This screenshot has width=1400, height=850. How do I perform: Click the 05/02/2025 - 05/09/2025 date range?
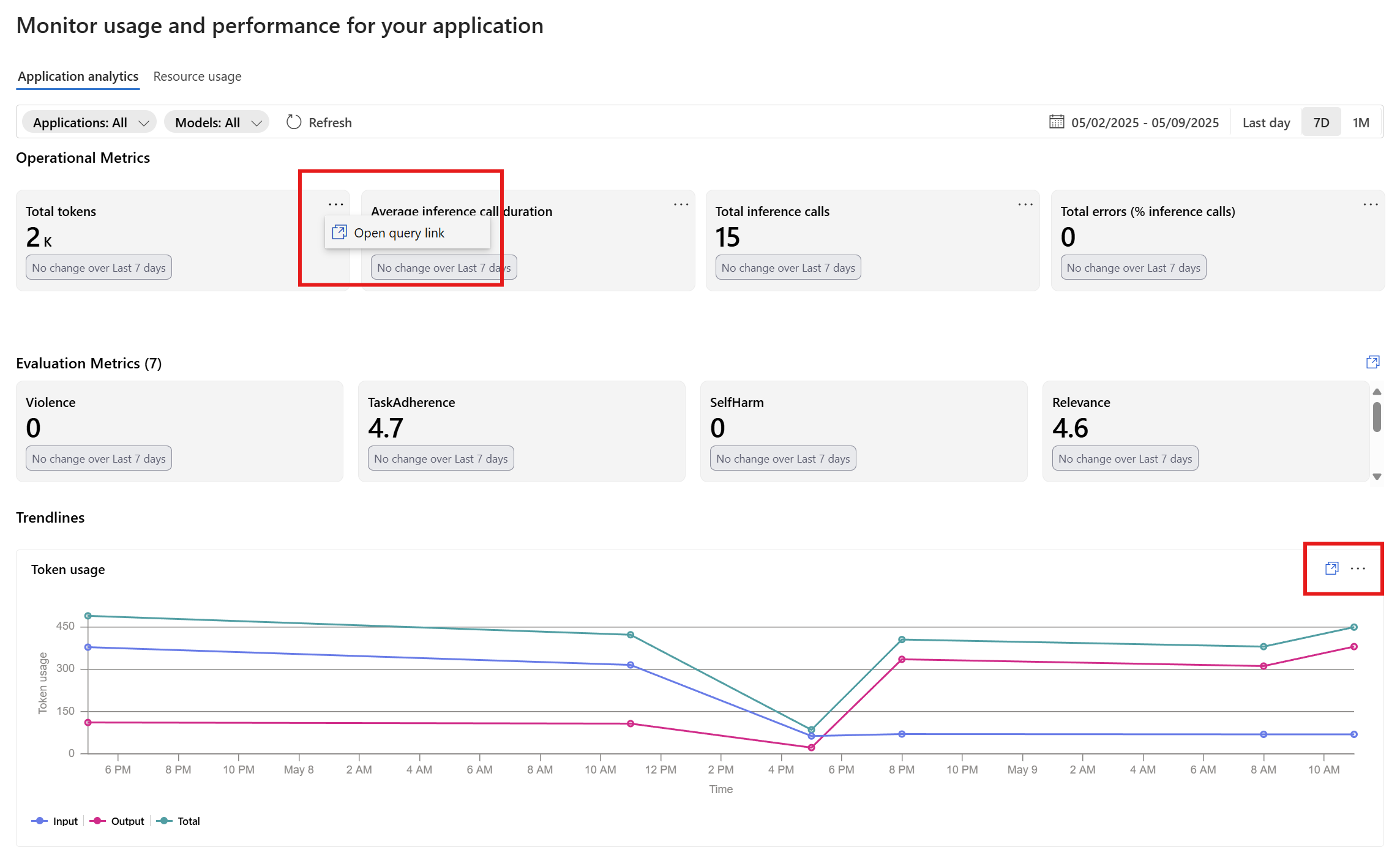pos(1144,122)
